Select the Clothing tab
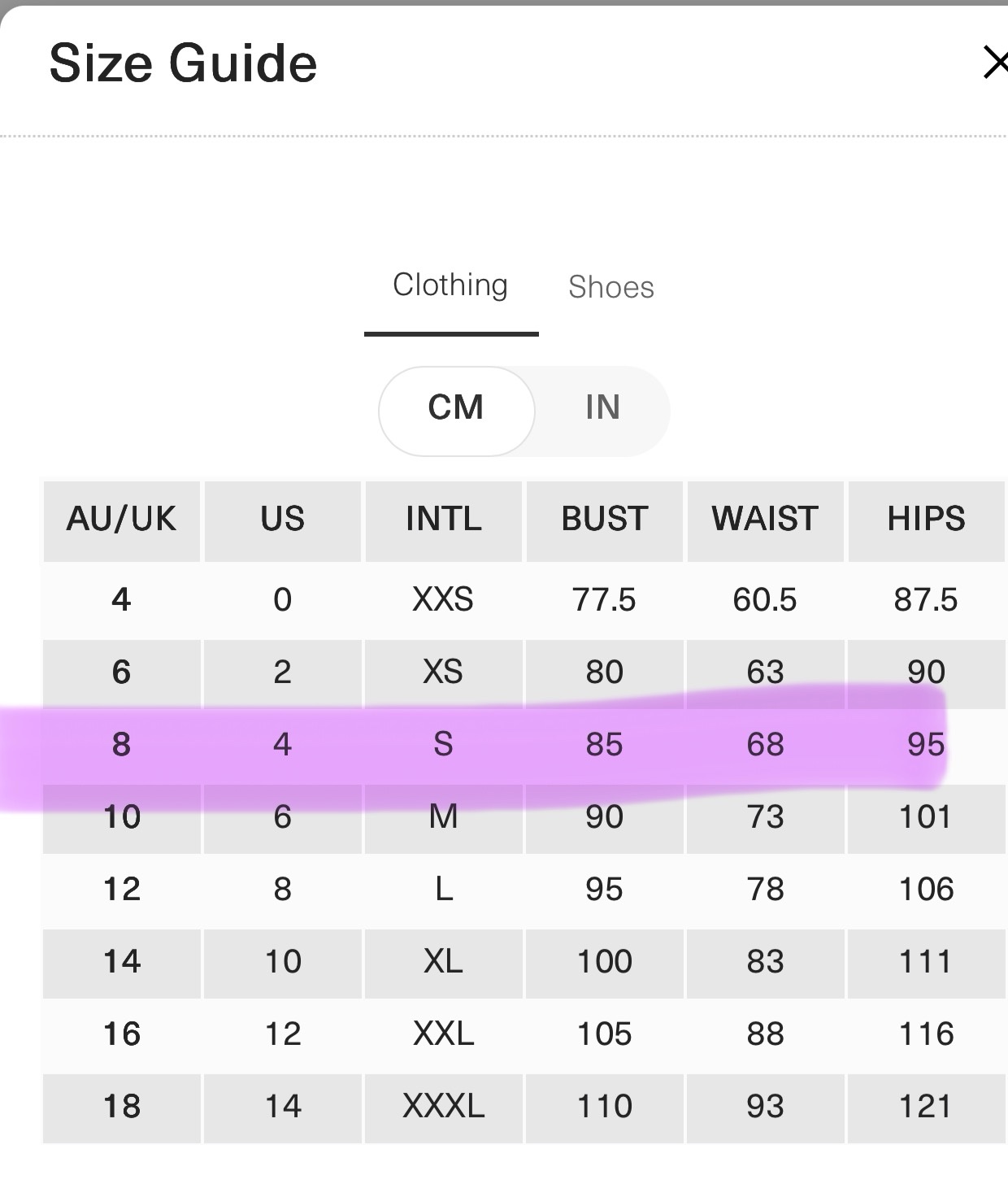Image resolution: width=1008 pixels, height=1197 pixels. point(450,285)
